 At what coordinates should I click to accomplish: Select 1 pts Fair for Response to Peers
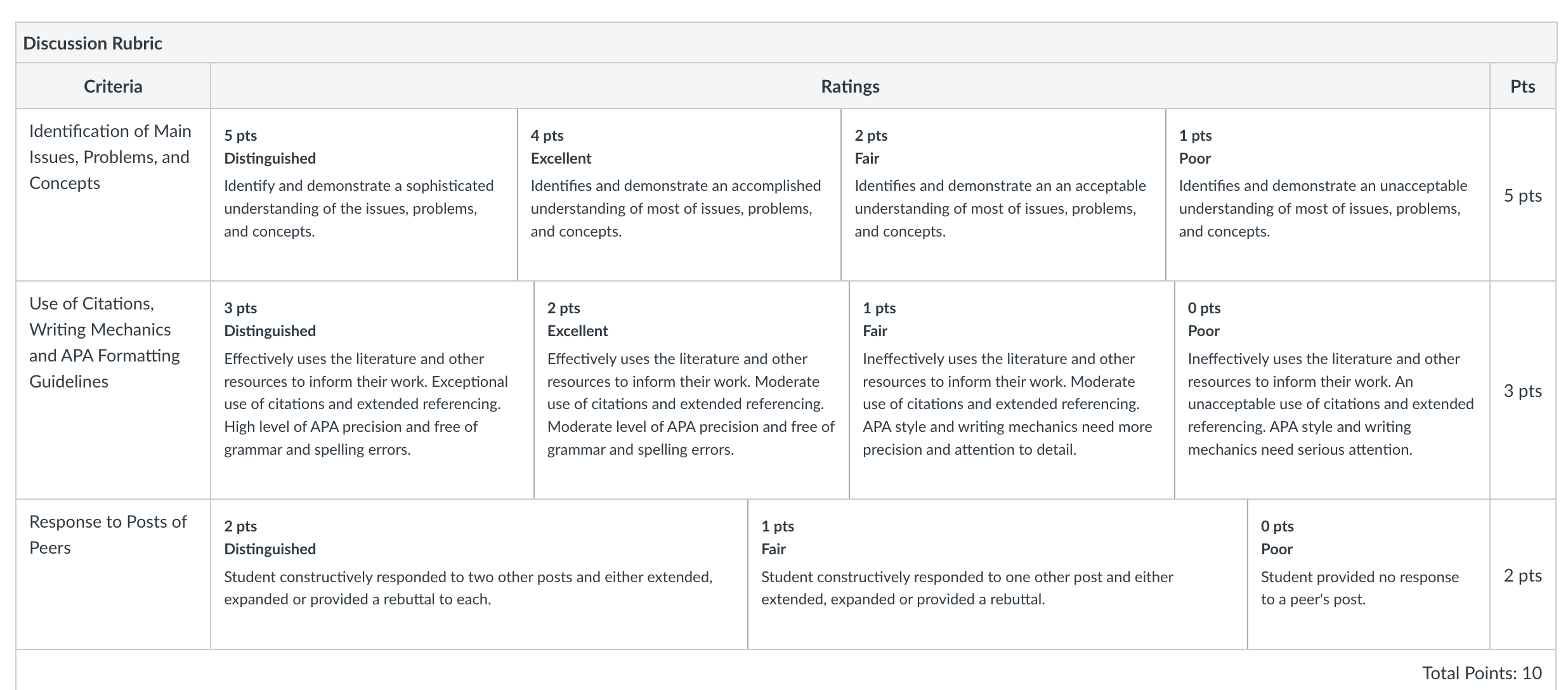click(x=998, y=575)
